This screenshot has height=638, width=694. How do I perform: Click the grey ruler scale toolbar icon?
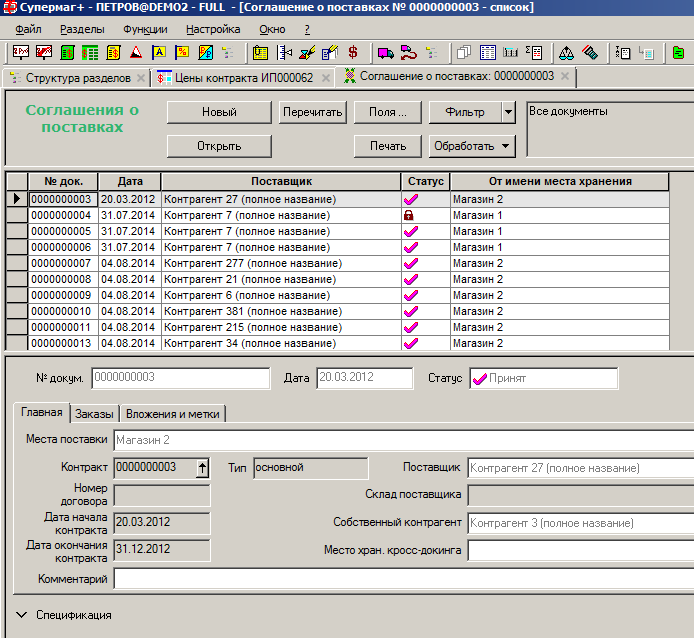pos(510,53)
